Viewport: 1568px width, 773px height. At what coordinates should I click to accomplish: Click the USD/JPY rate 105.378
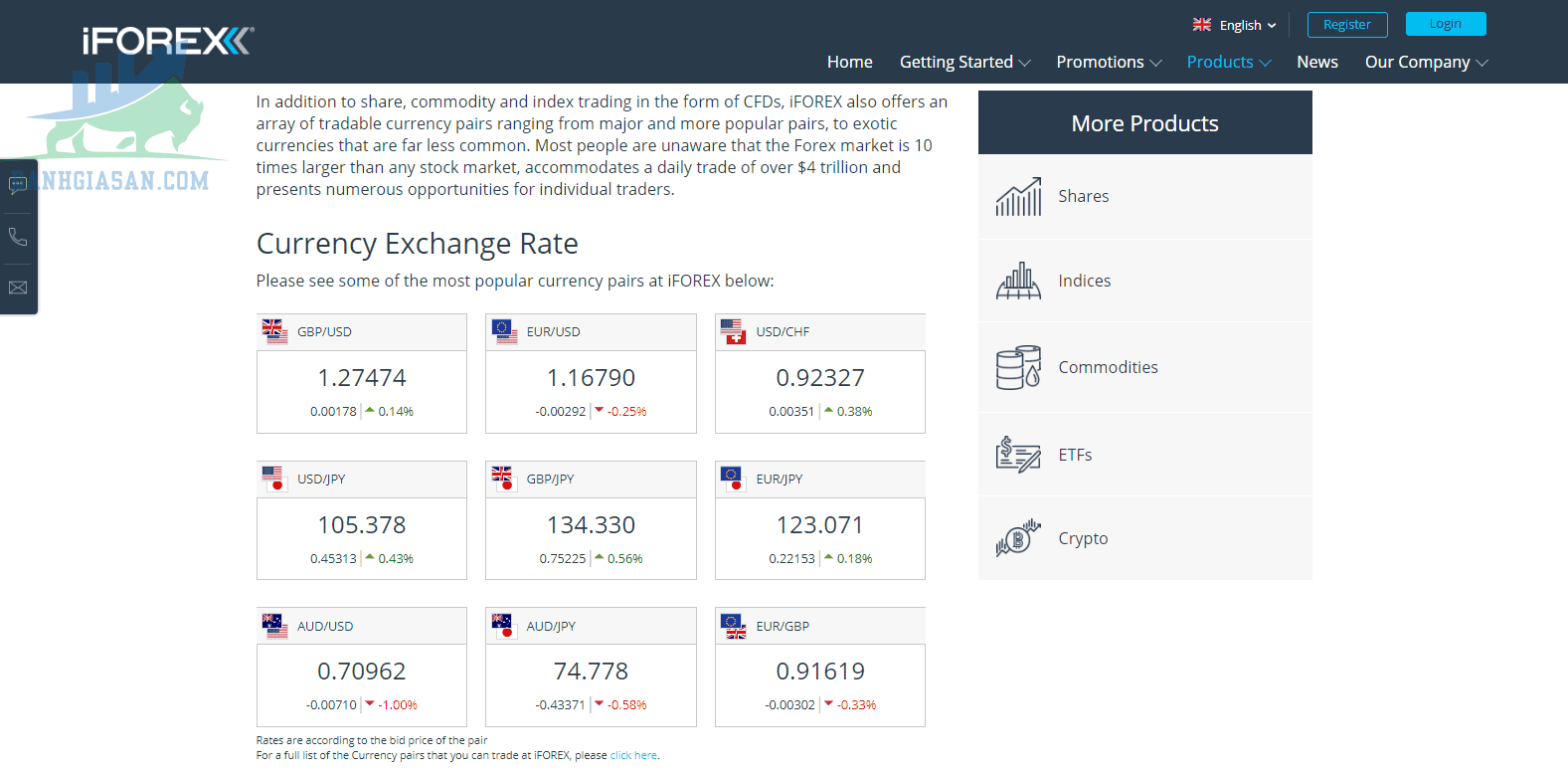(x=362, y=524)
